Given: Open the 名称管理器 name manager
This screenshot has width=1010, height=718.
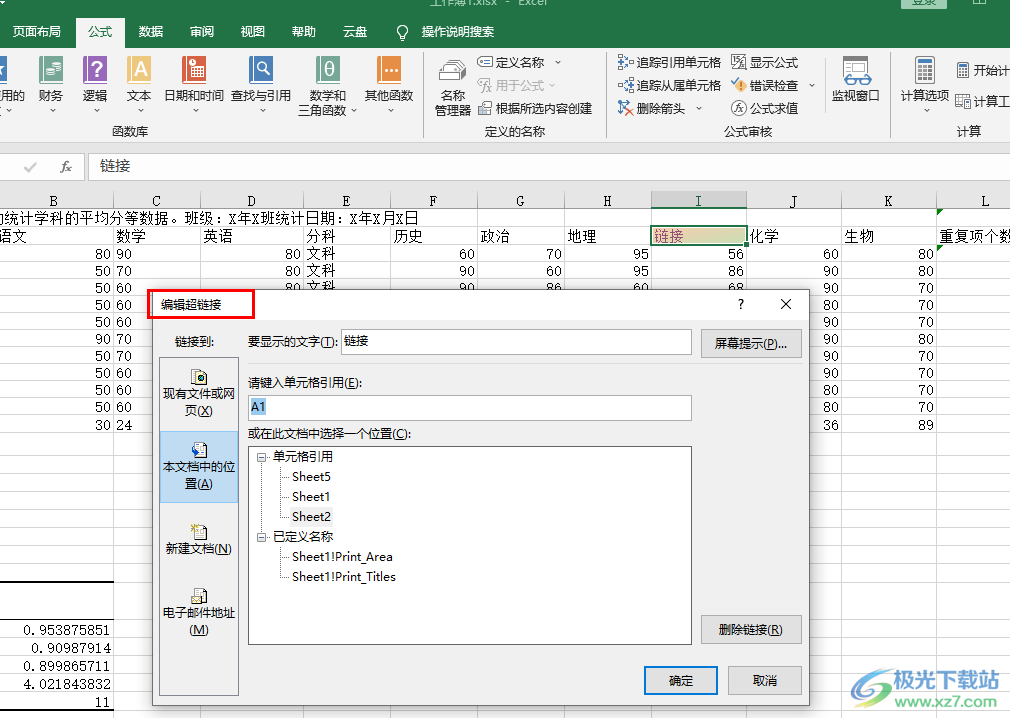Looking at the screenshot, I should pos(452,88).
